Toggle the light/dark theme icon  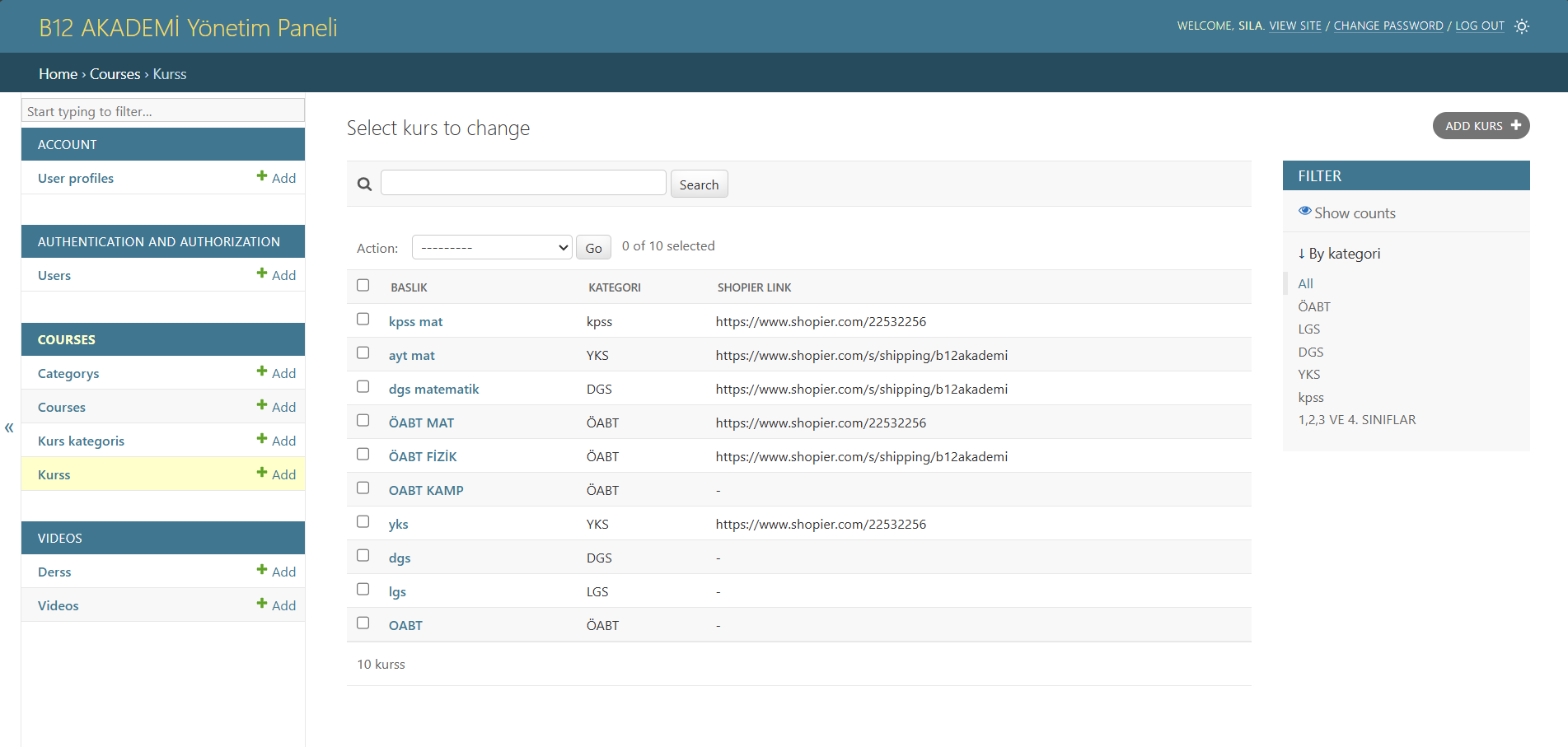tap(1522, 26)
